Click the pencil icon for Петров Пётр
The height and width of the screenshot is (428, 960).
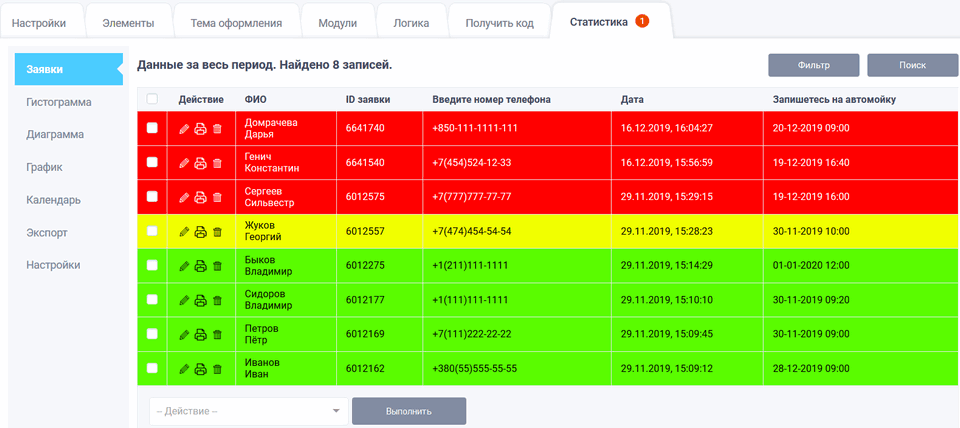coord(183,335)
